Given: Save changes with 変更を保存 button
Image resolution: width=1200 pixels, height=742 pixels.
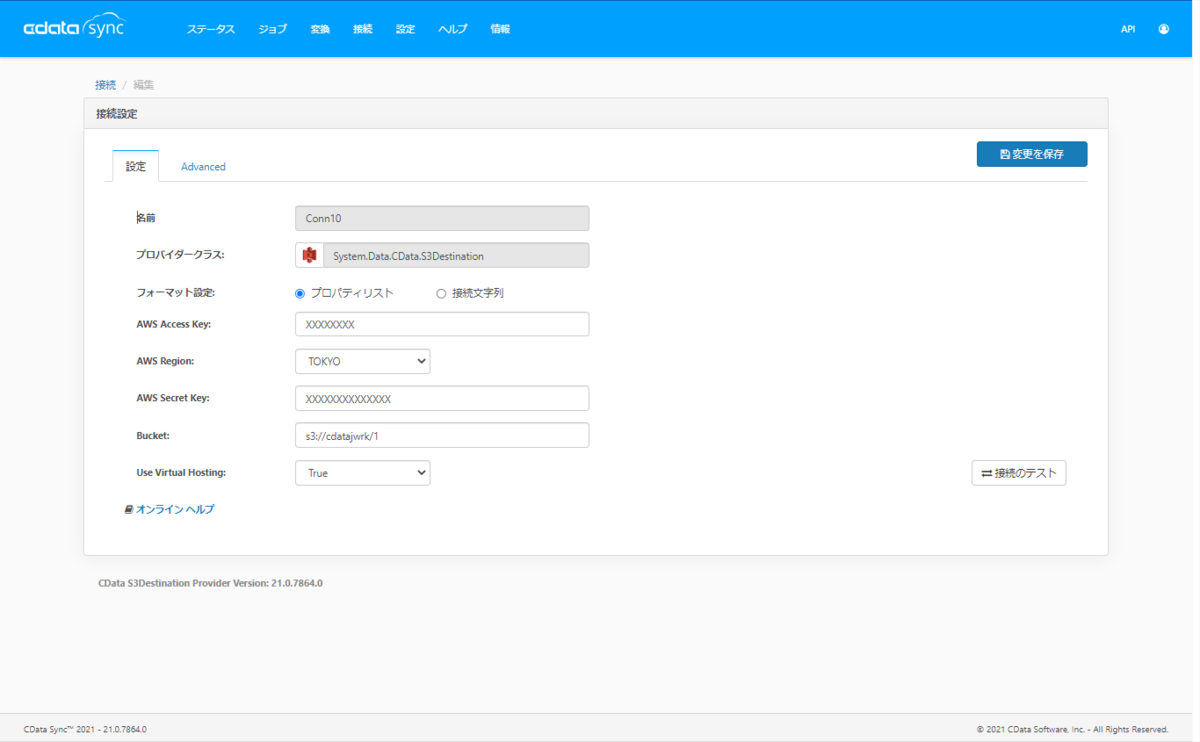Looking at the screenshot, I should (x=1032, y=154).
